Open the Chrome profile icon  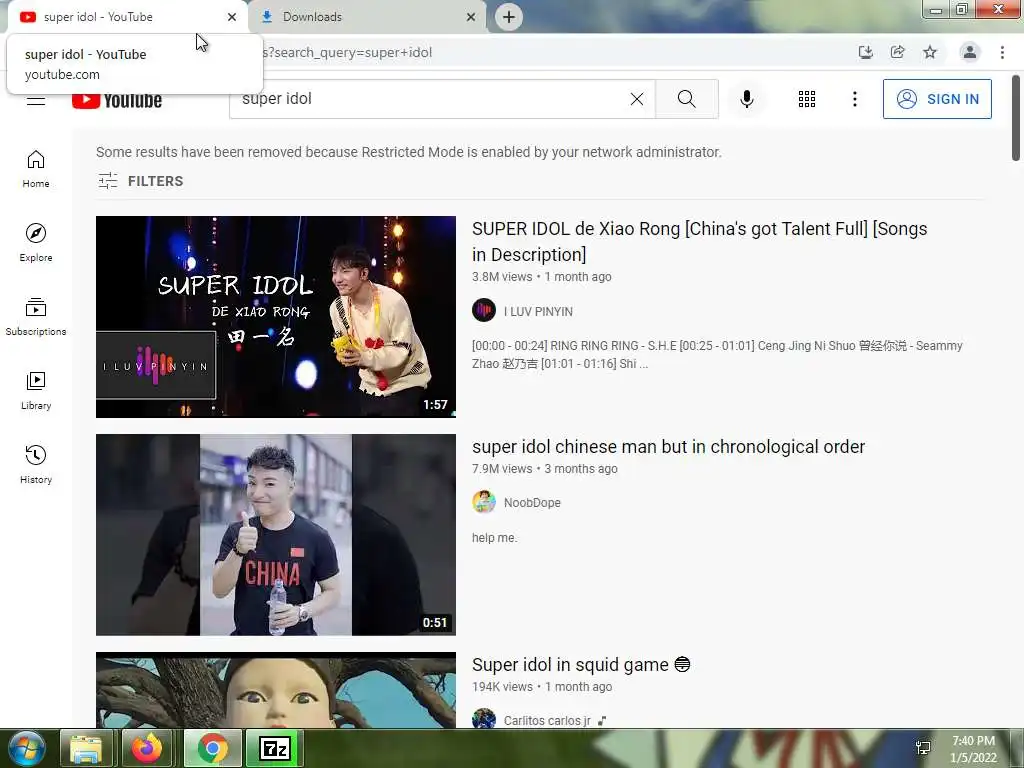click(970, 52)
